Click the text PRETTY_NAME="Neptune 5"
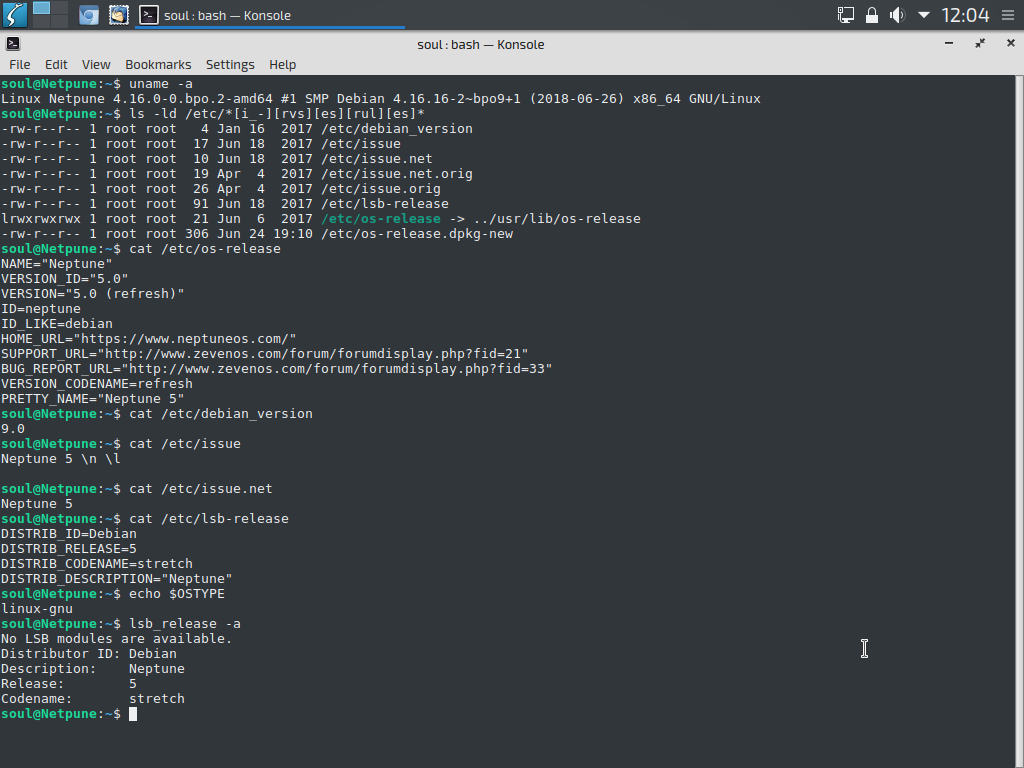This screenshot has height=768, width=1024. coord(93,399)
